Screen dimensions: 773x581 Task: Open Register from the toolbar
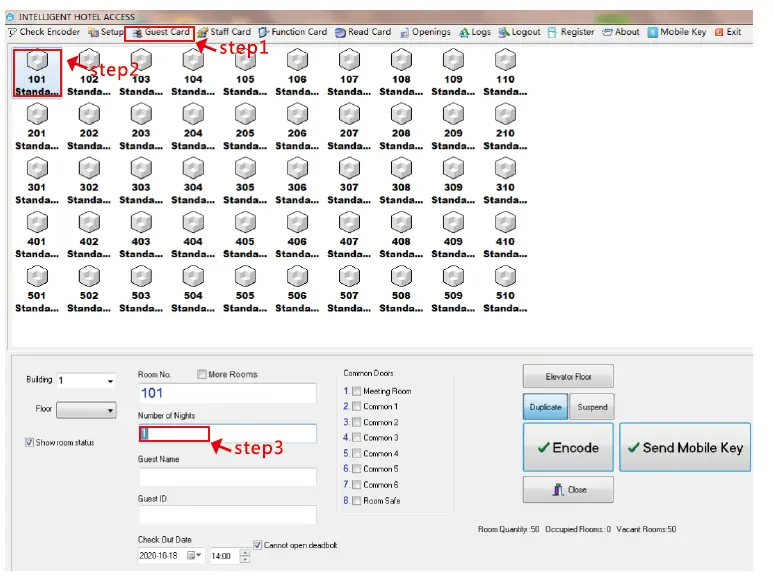pyautogui.click(x=571, y=32)
